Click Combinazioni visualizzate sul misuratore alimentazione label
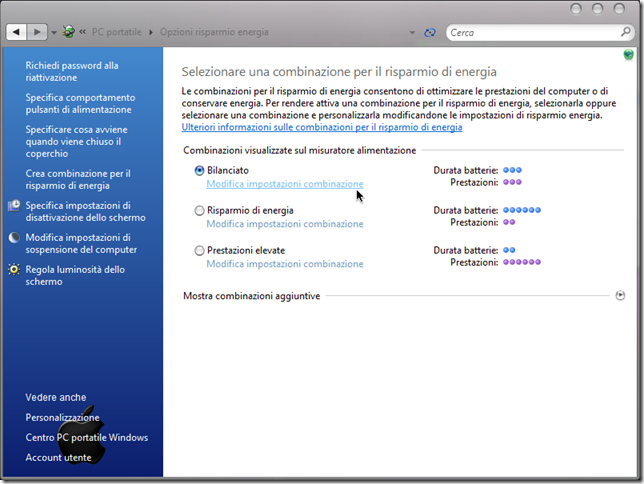This screenshot has width=644, height=484. coord(299,150)
